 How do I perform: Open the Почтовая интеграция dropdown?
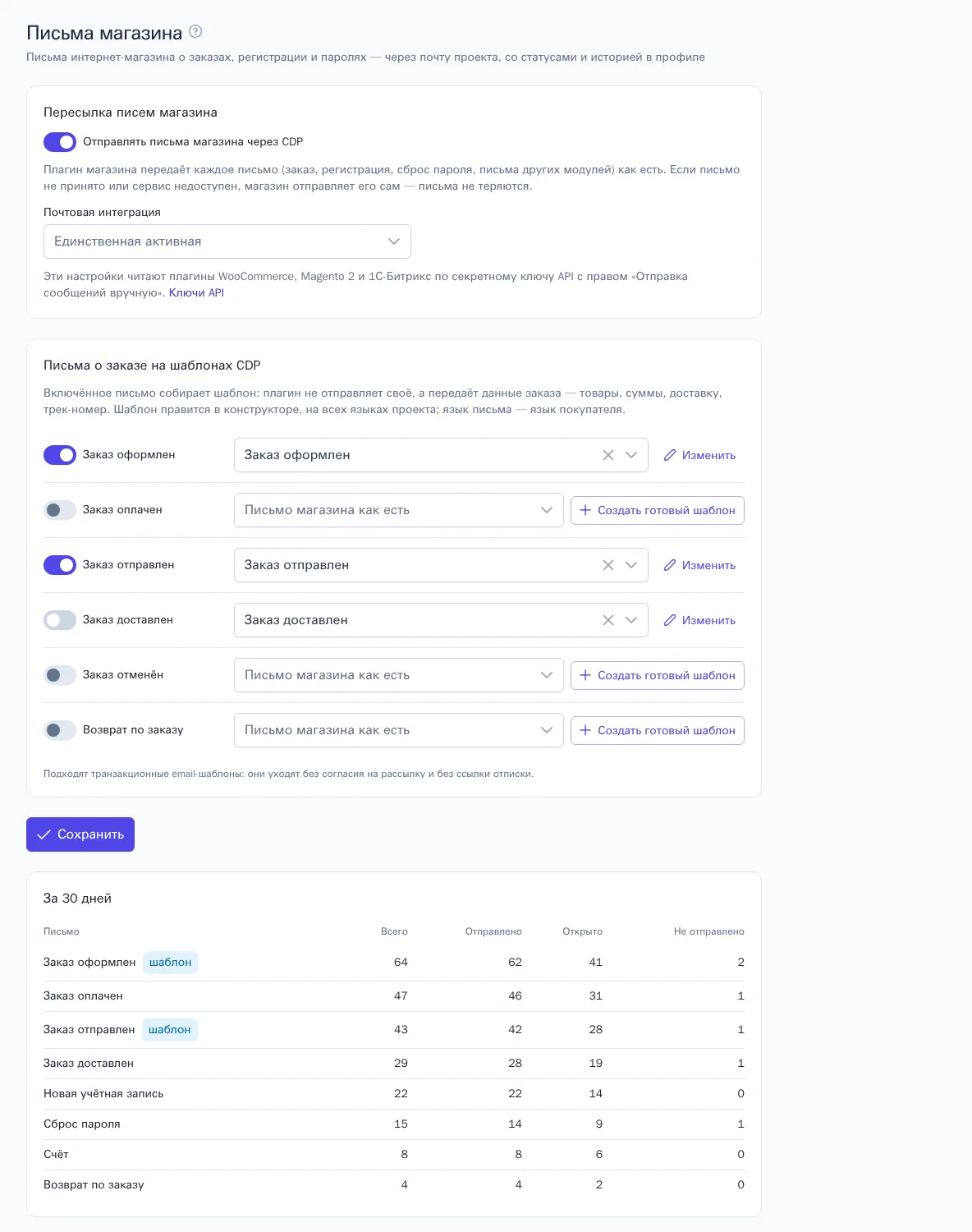[x=227, y=241]
